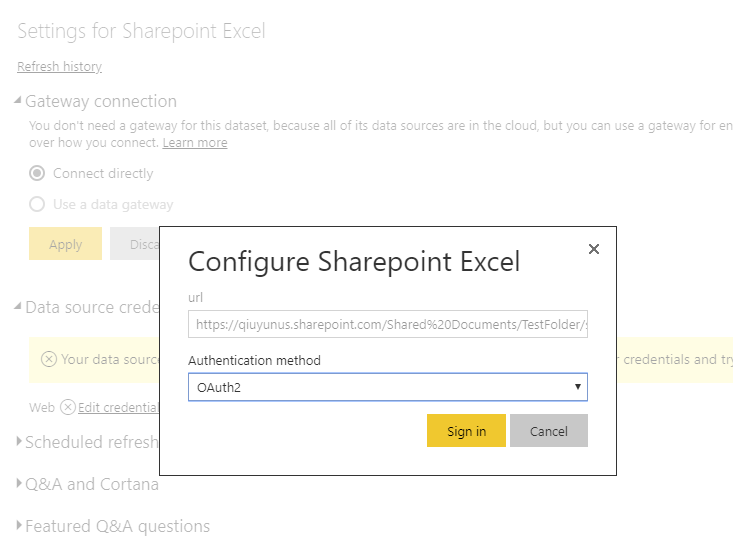Click the Apply button

coord(65,244)
